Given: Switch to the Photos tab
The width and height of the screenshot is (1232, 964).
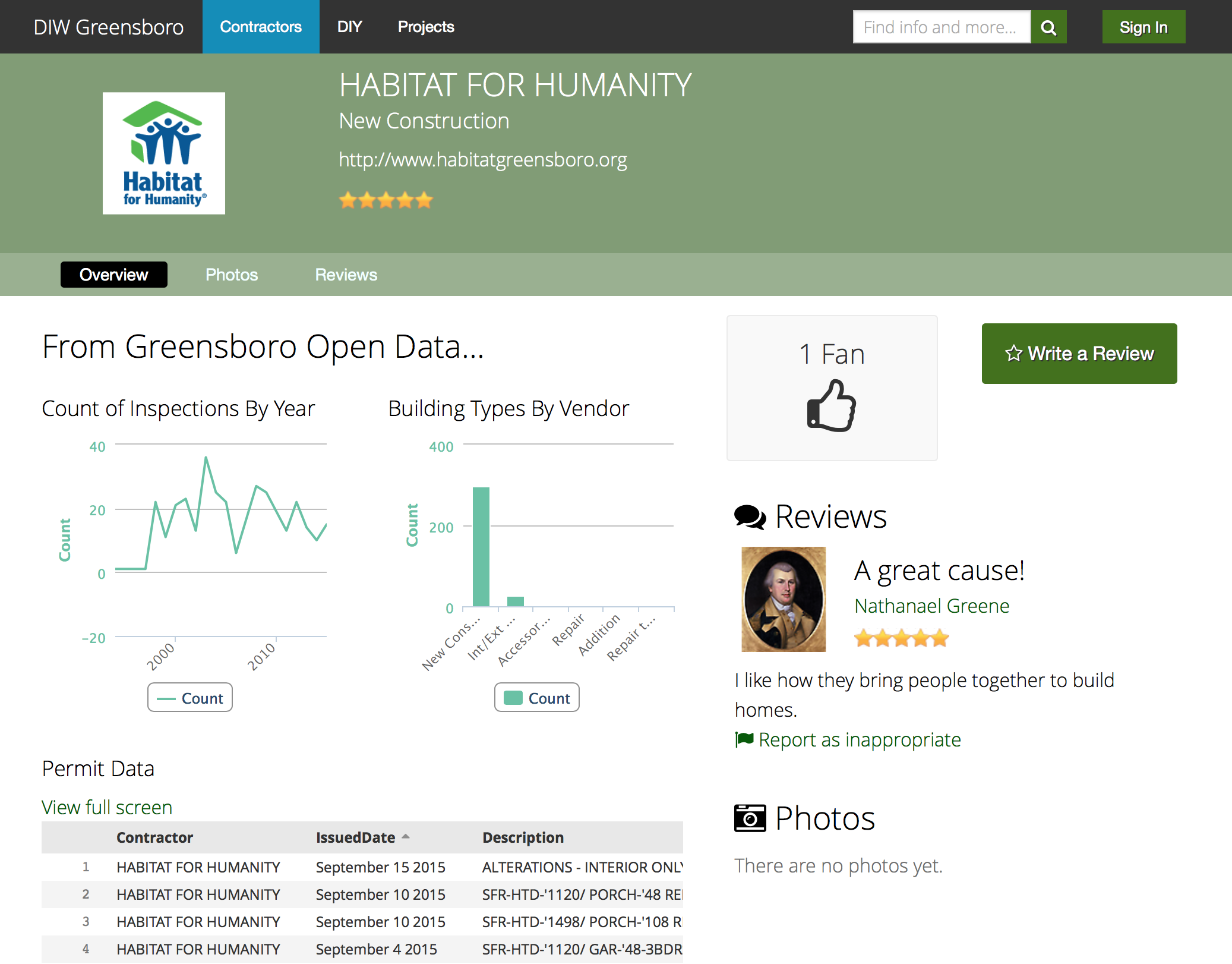Looking at the screenshot, I should (232, 275).
